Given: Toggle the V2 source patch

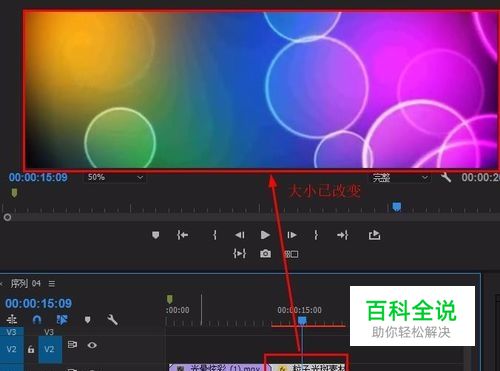Looking at the screenshot, I should [12, 349].
